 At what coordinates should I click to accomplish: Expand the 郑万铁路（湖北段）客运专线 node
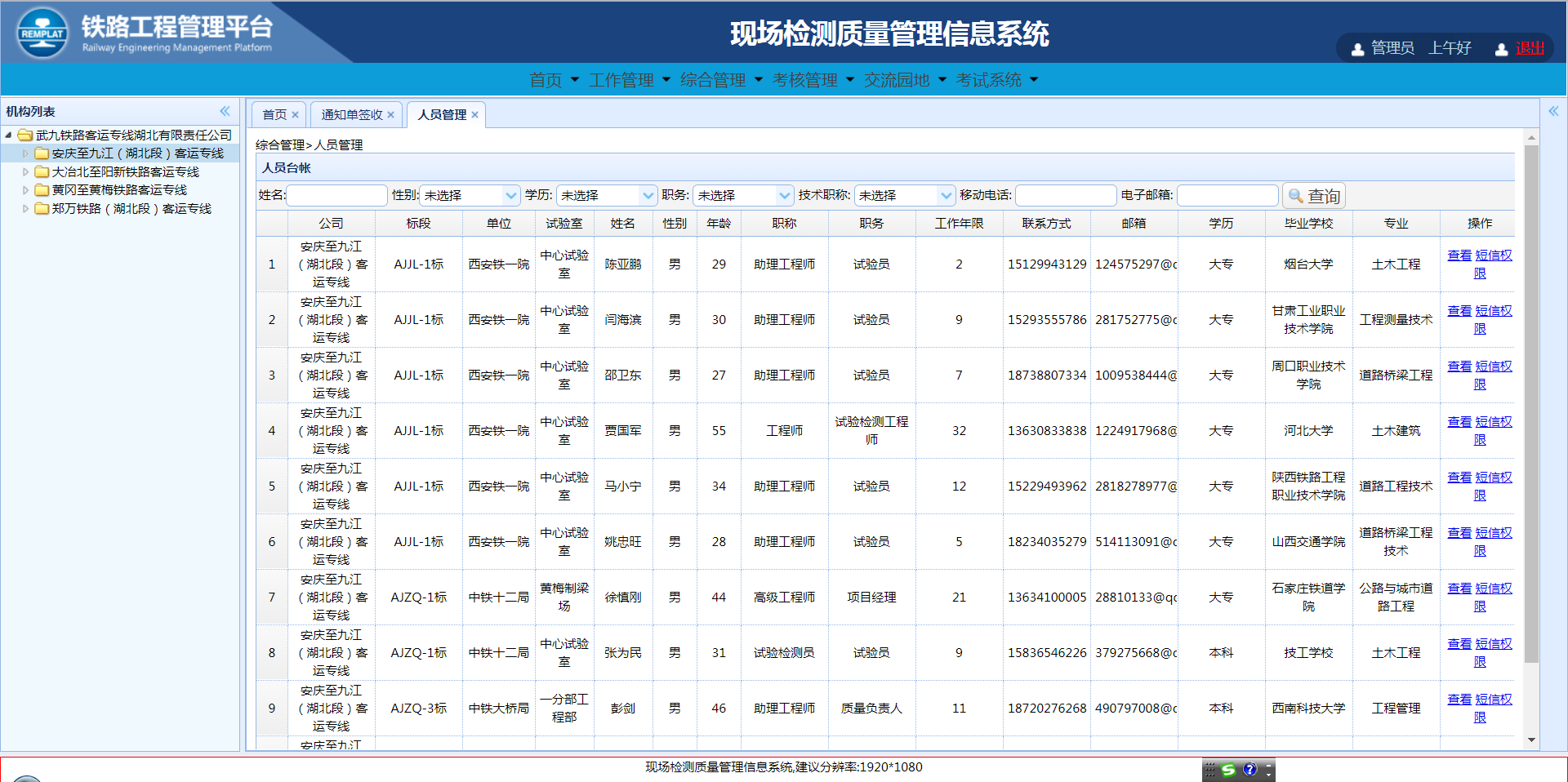coord(25,208)
